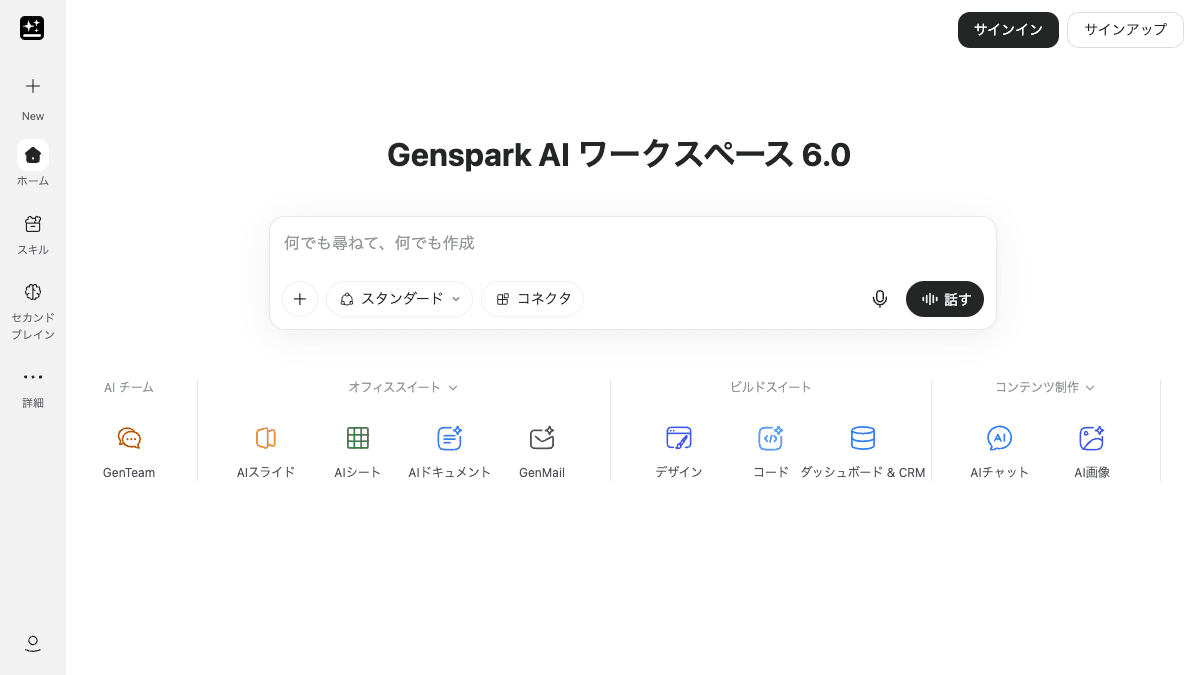Focus the 何でも尋ねて prompt input field

632,243
